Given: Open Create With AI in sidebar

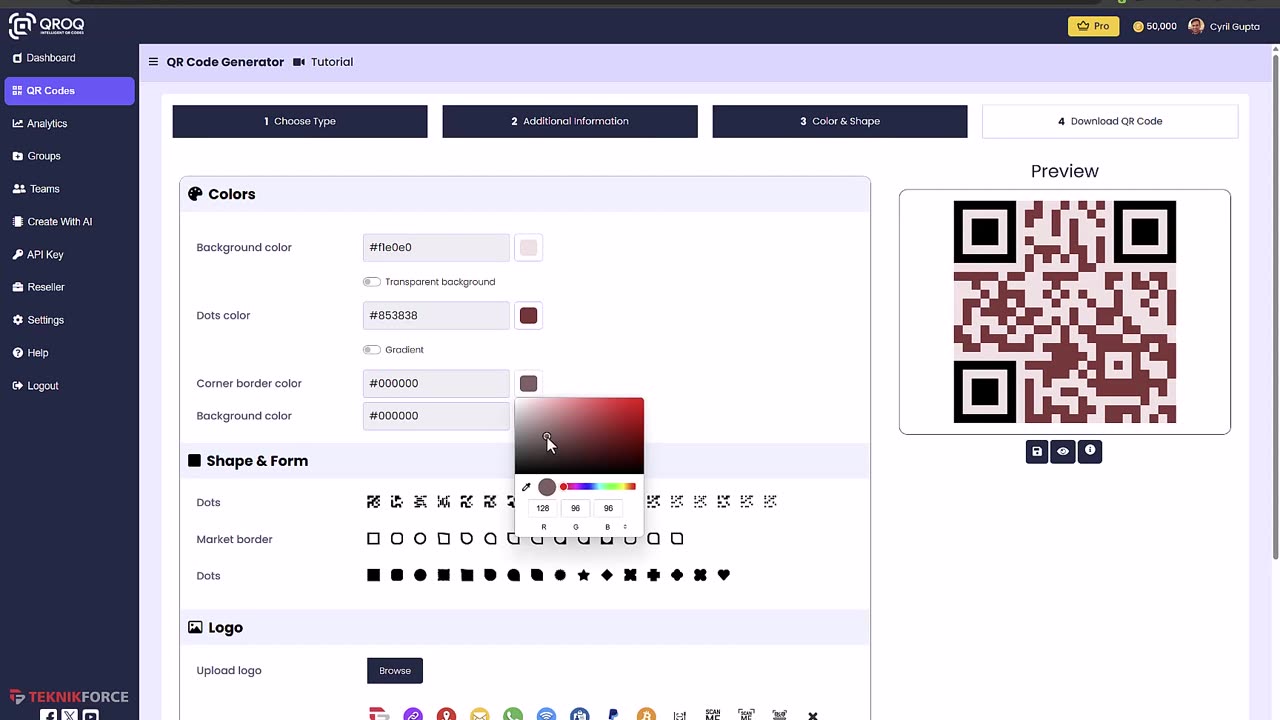Looking at the screenshot, I should pyautogui.click(x=69, y=222).
